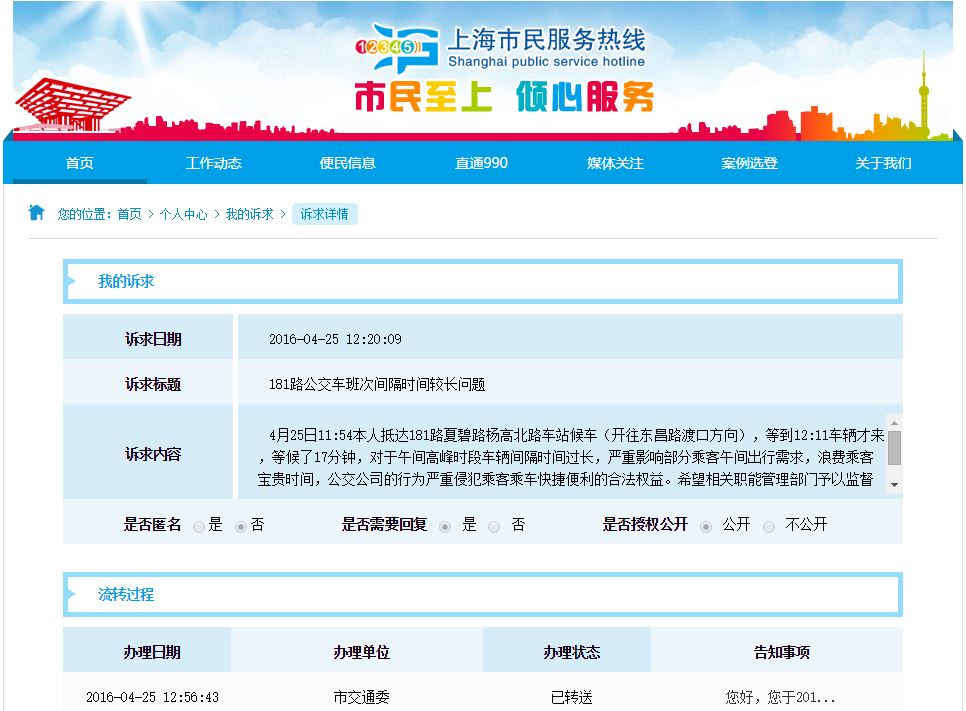The height and width of the screenshot is (711, 966).
Task: Select 否 for 是否匿名
Action: (x=241, y=526)
